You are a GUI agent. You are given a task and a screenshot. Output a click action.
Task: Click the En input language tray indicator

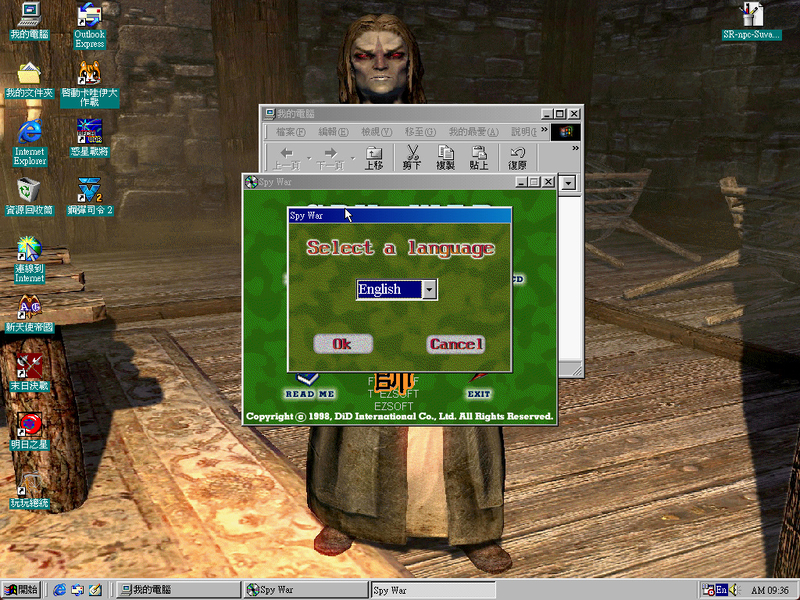(x=721, y=590)
